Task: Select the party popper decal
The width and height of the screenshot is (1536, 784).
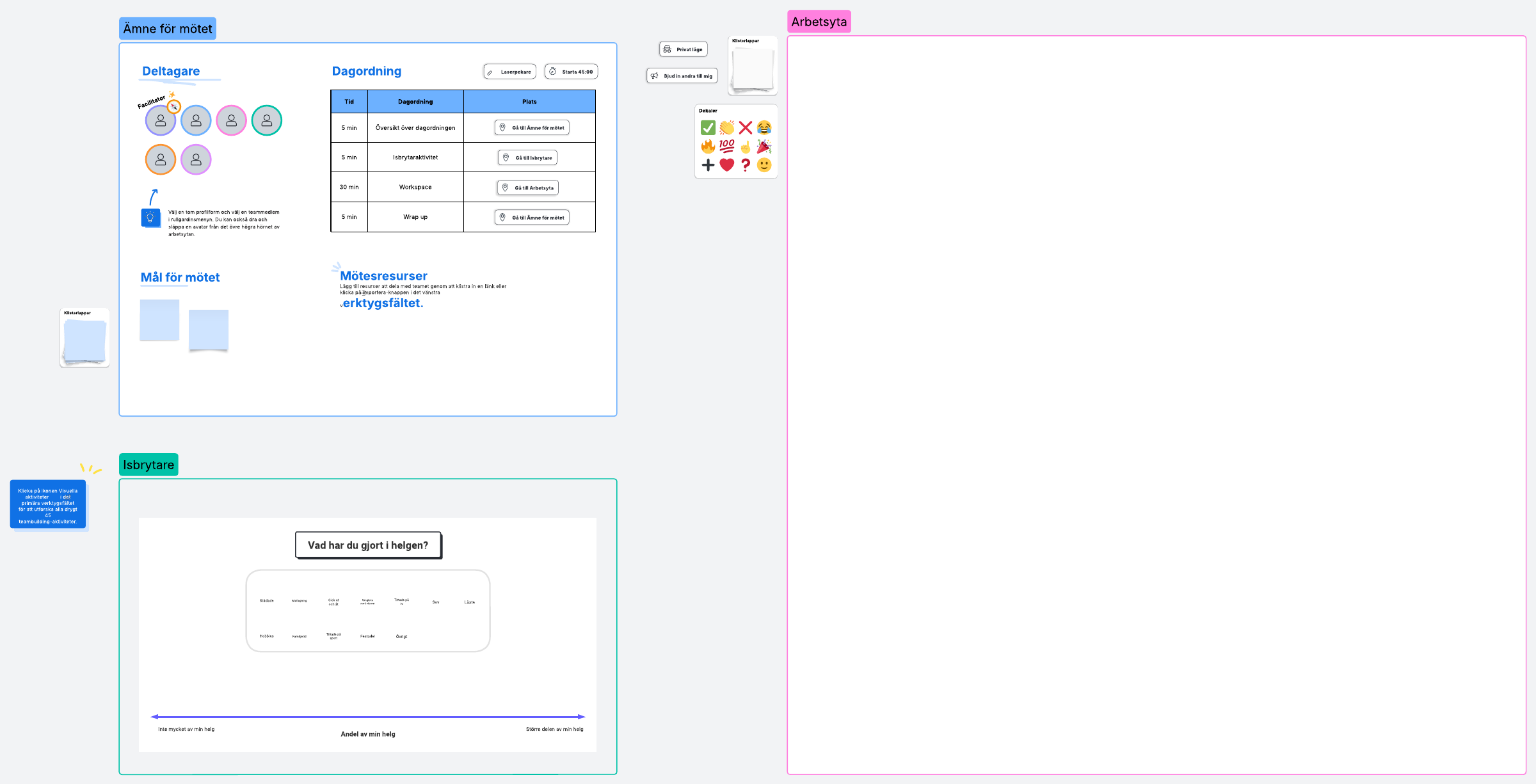Action: tap(764, 147)
